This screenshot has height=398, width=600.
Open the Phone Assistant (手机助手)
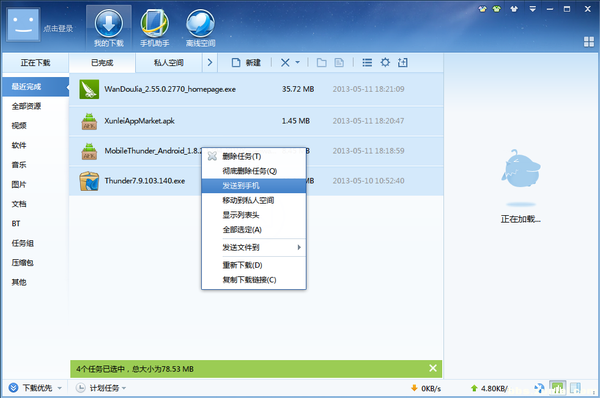155,28
